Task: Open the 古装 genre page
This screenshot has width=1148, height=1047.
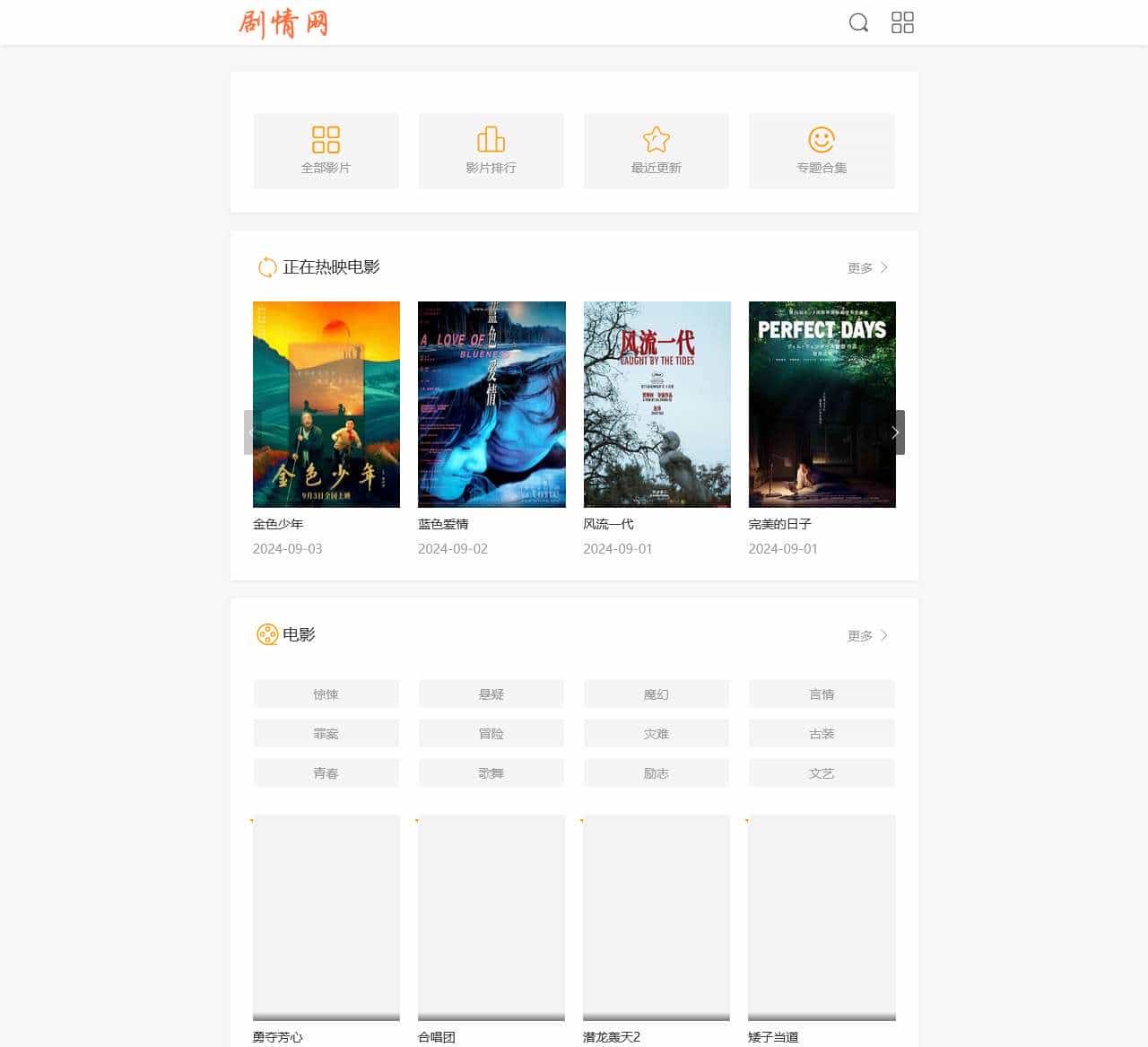Action: (821, 733)
